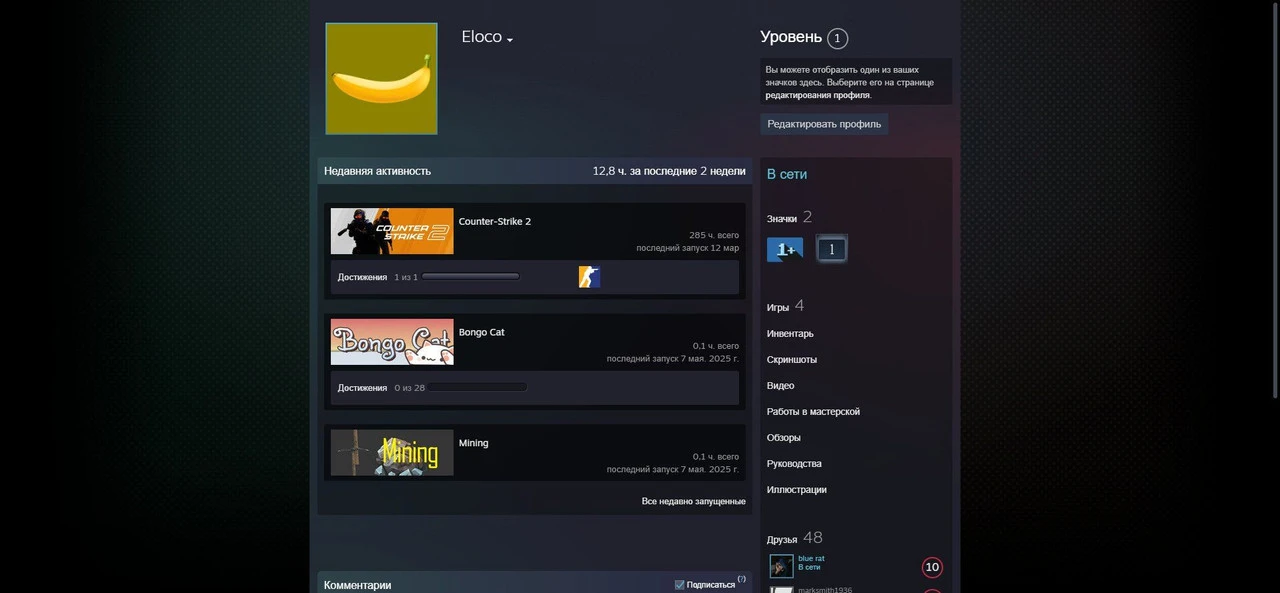Open the Скриншоты section

pyautogui.click(x=792, y=359)
